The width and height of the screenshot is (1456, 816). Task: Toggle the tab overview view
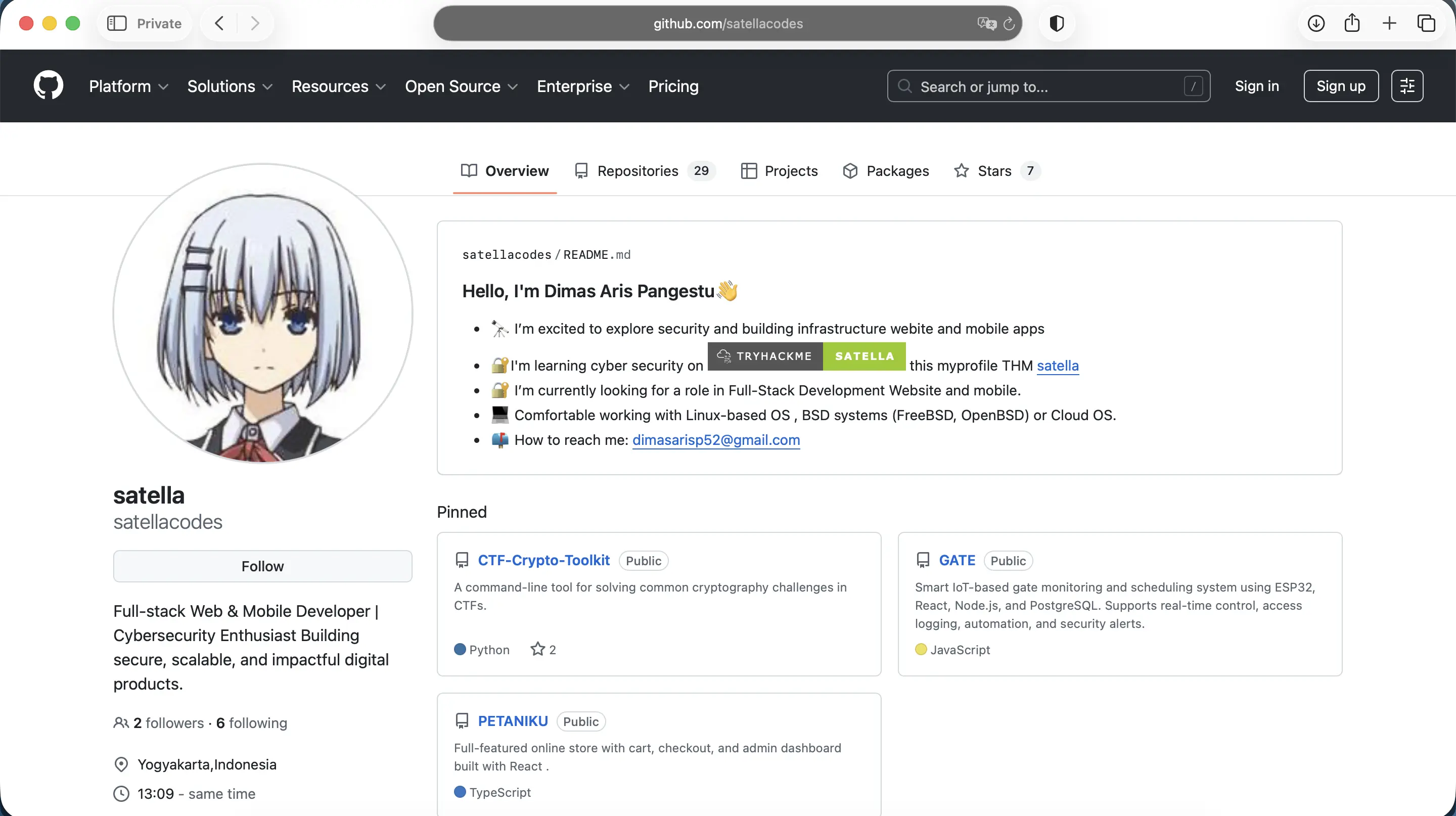(x=1427, y=23)
